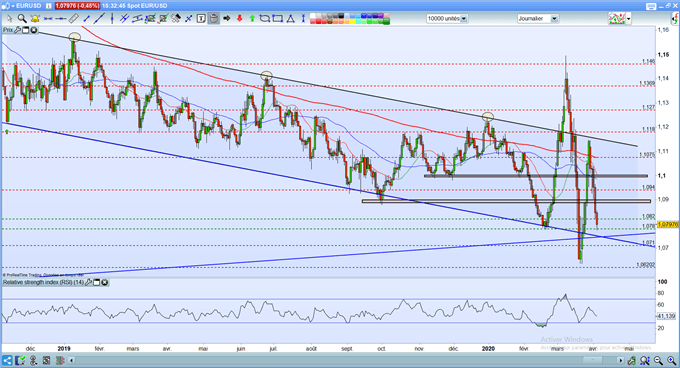Click the anchor icon in bottom bar

(34, 360)
